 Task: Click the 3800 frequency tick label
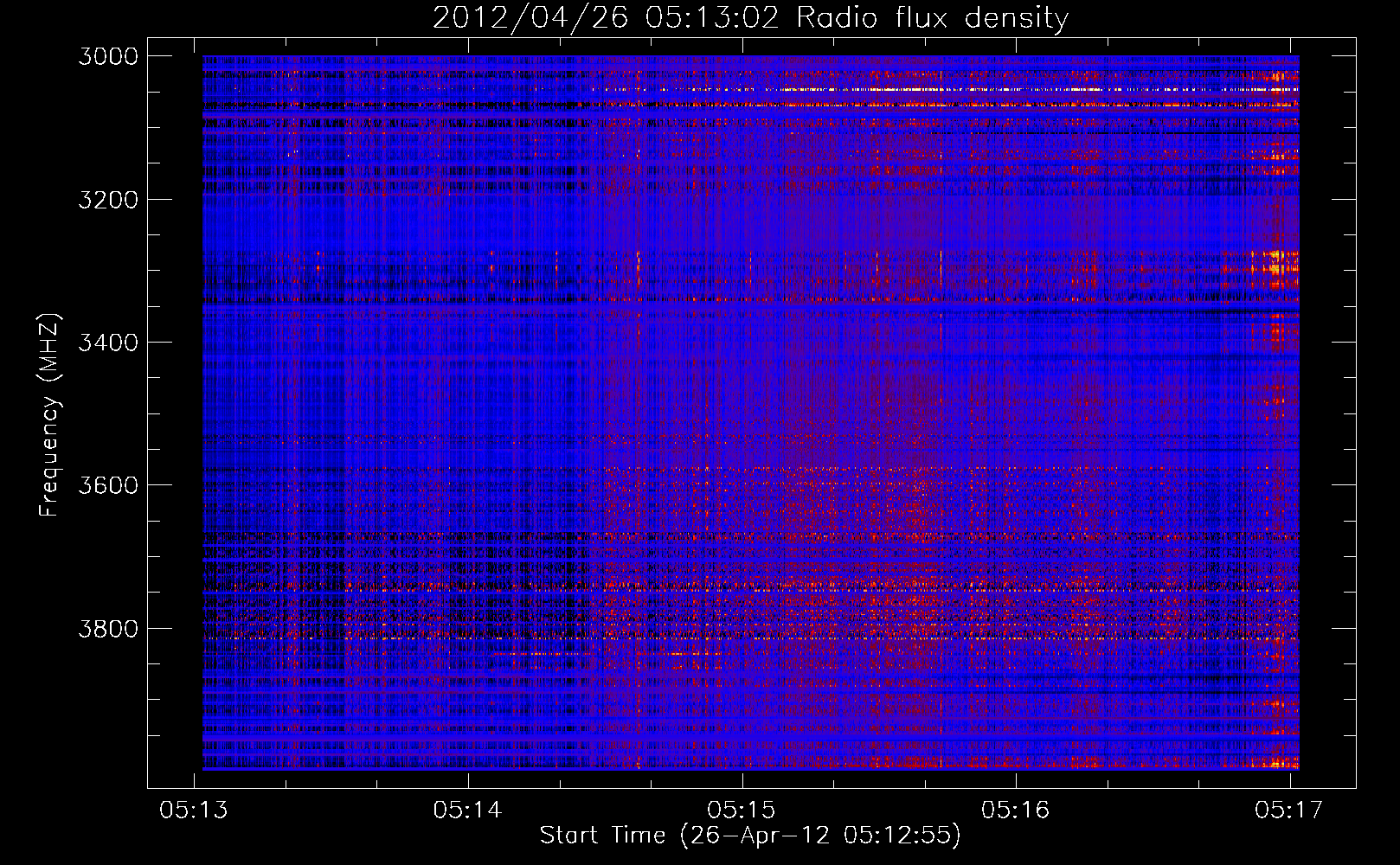[x=108, y=629]
